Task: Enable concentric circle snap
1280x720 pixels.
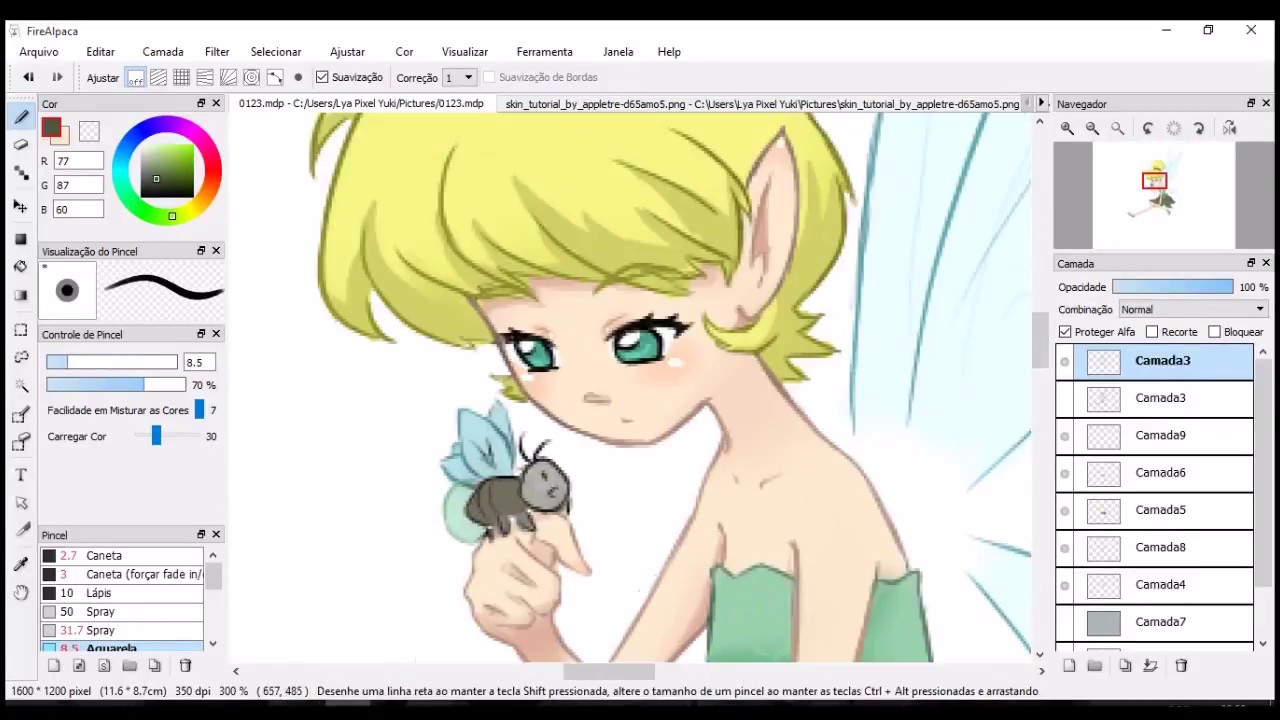Action: (x=251, y=77)
